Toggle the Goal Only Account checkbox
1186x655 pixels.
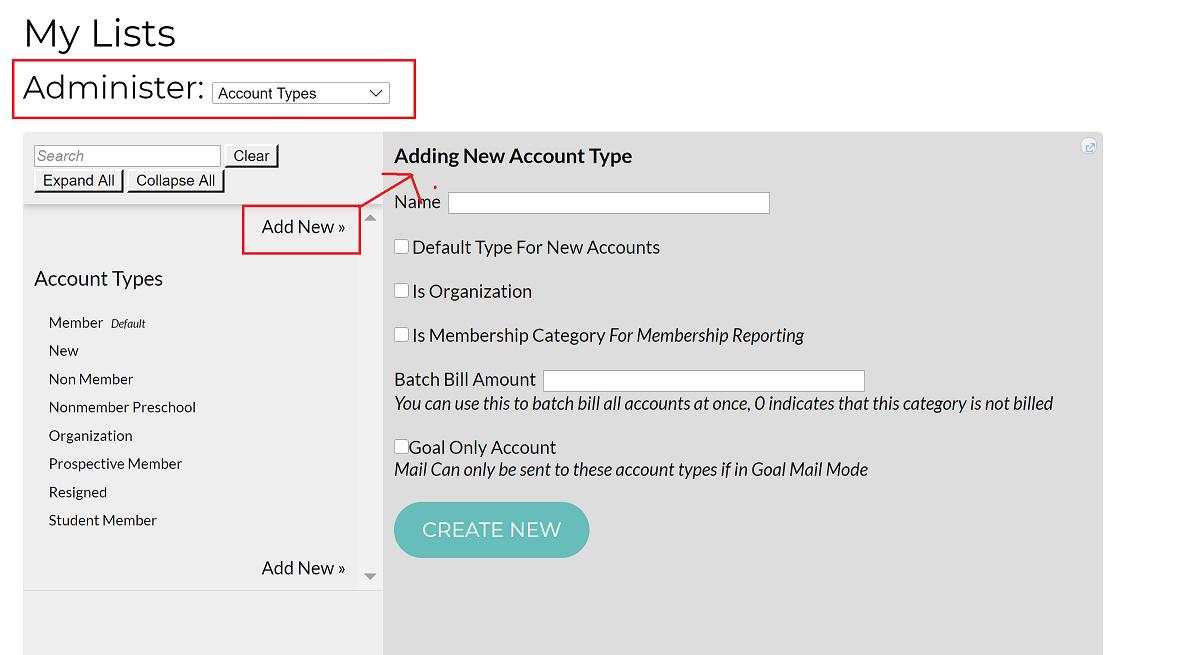[401, 445]
